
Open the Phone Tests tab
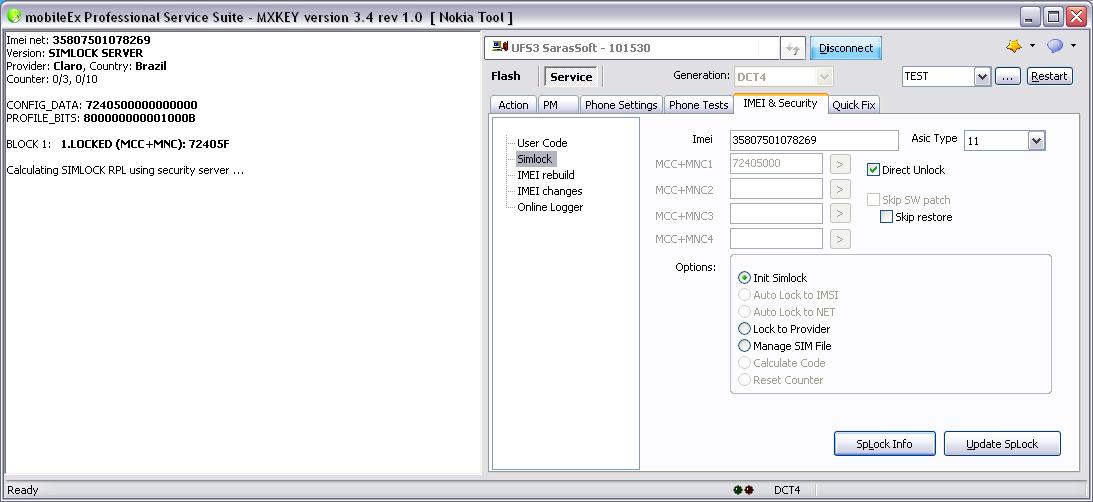(698, 105)
